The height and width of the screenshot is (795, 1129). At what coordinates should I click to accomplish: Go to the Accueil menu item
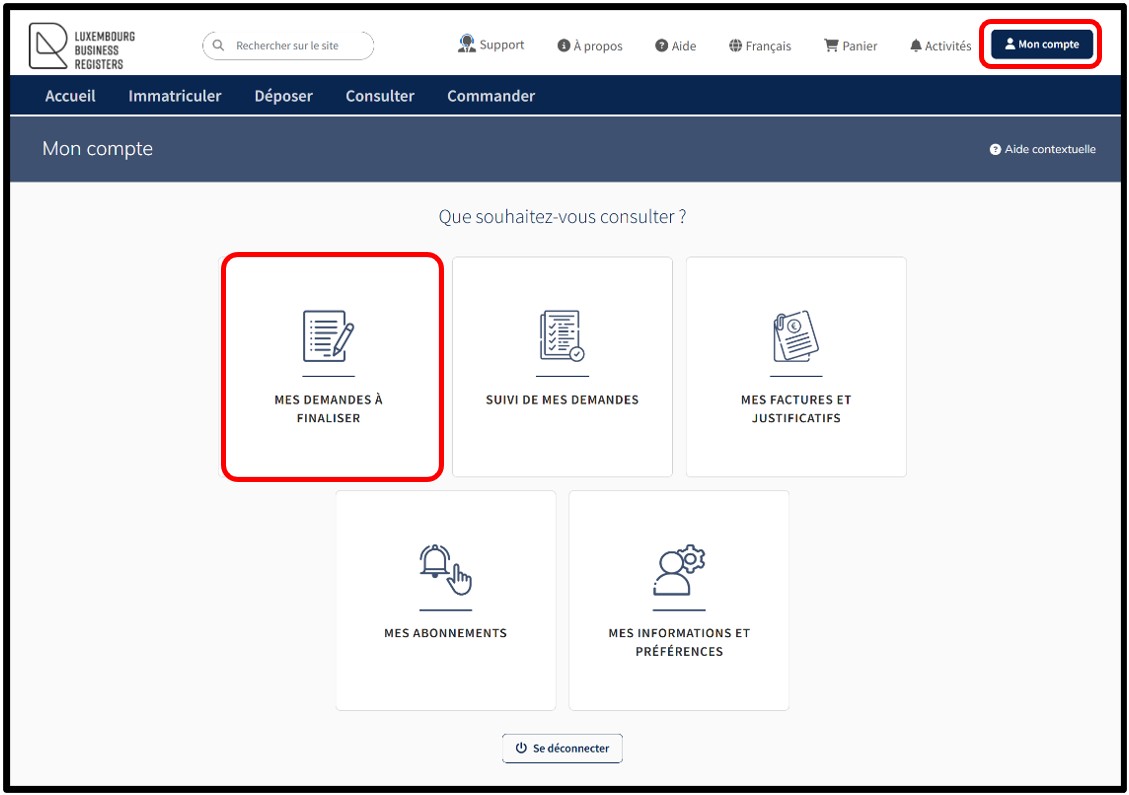[70, 96]
